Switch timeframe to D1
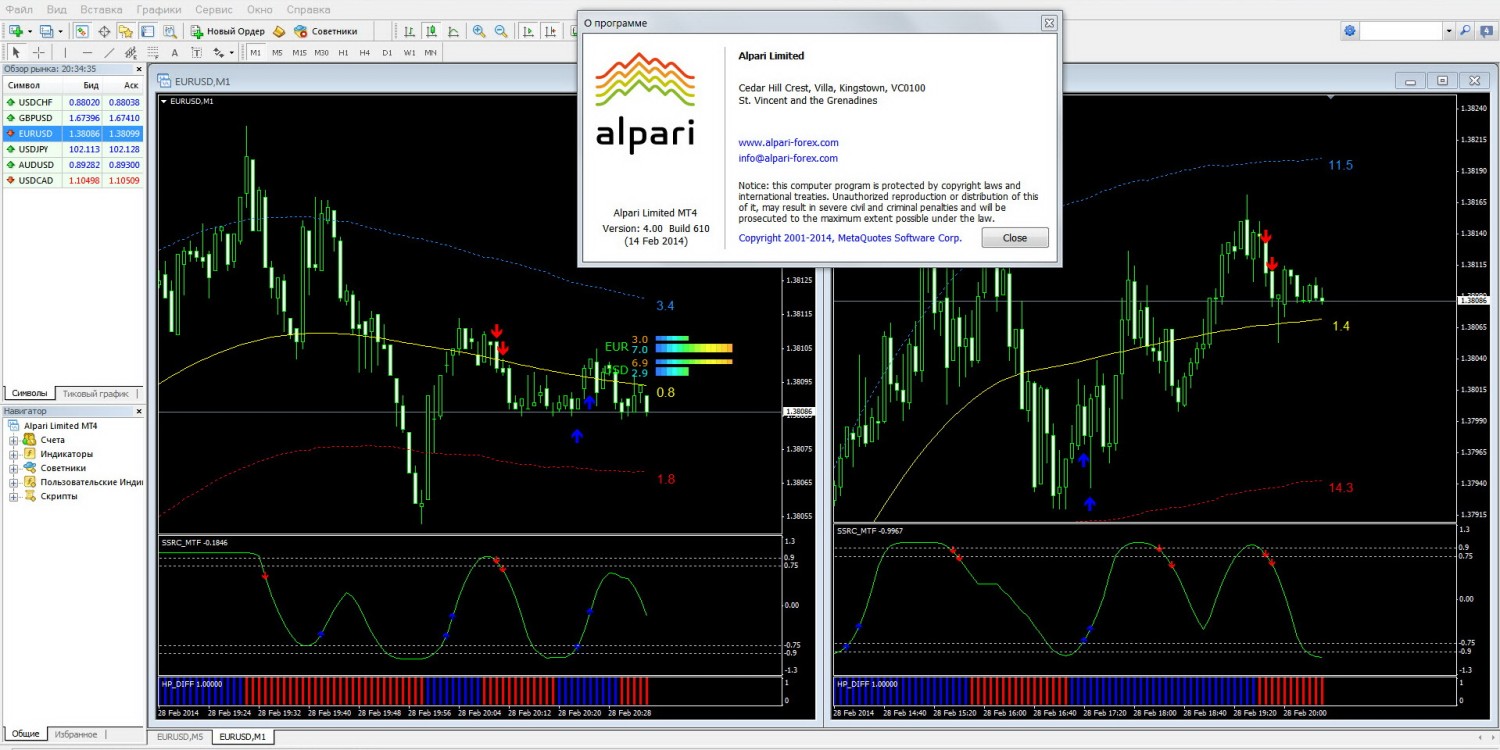Image resolution: width=1500 pixels, height=750 pixels. pyautogui.click(x=387, y=52)
